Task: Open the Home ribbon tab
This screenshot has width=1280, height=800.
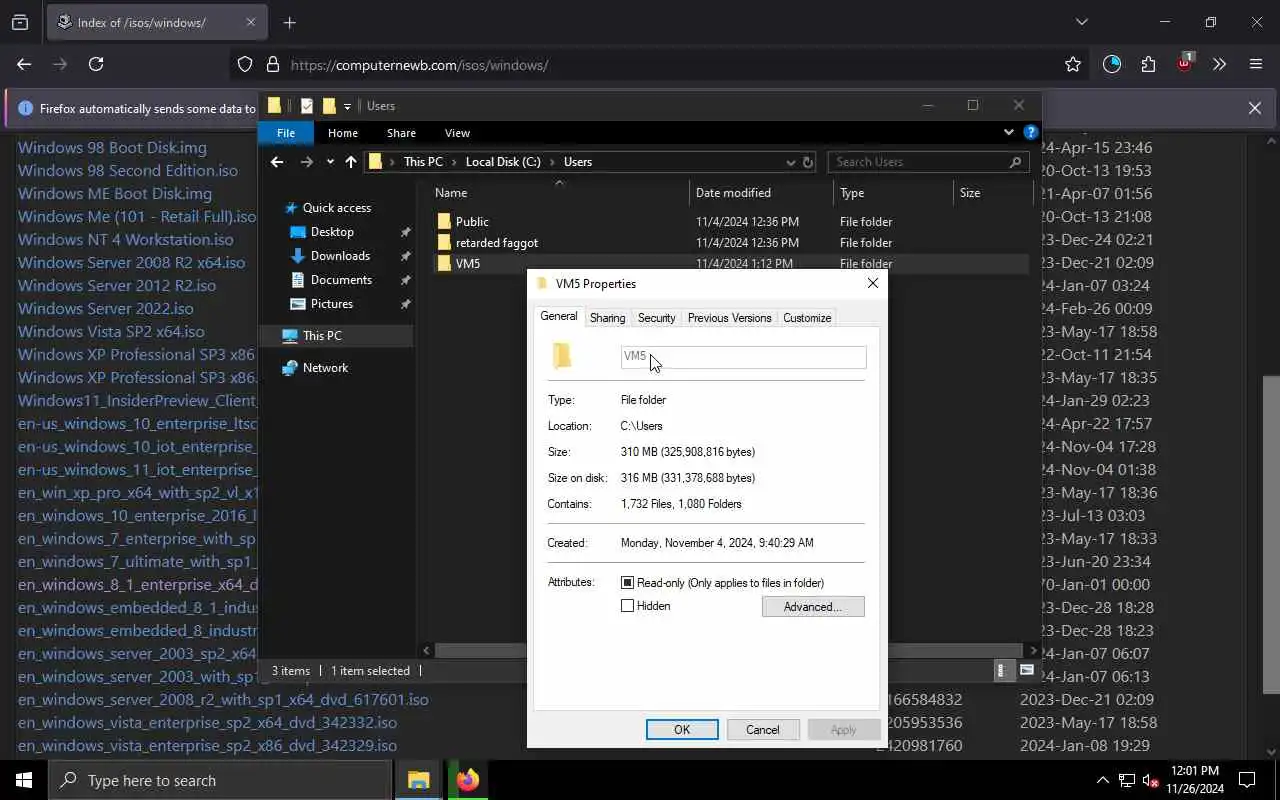Action: (x=342, y=133)
